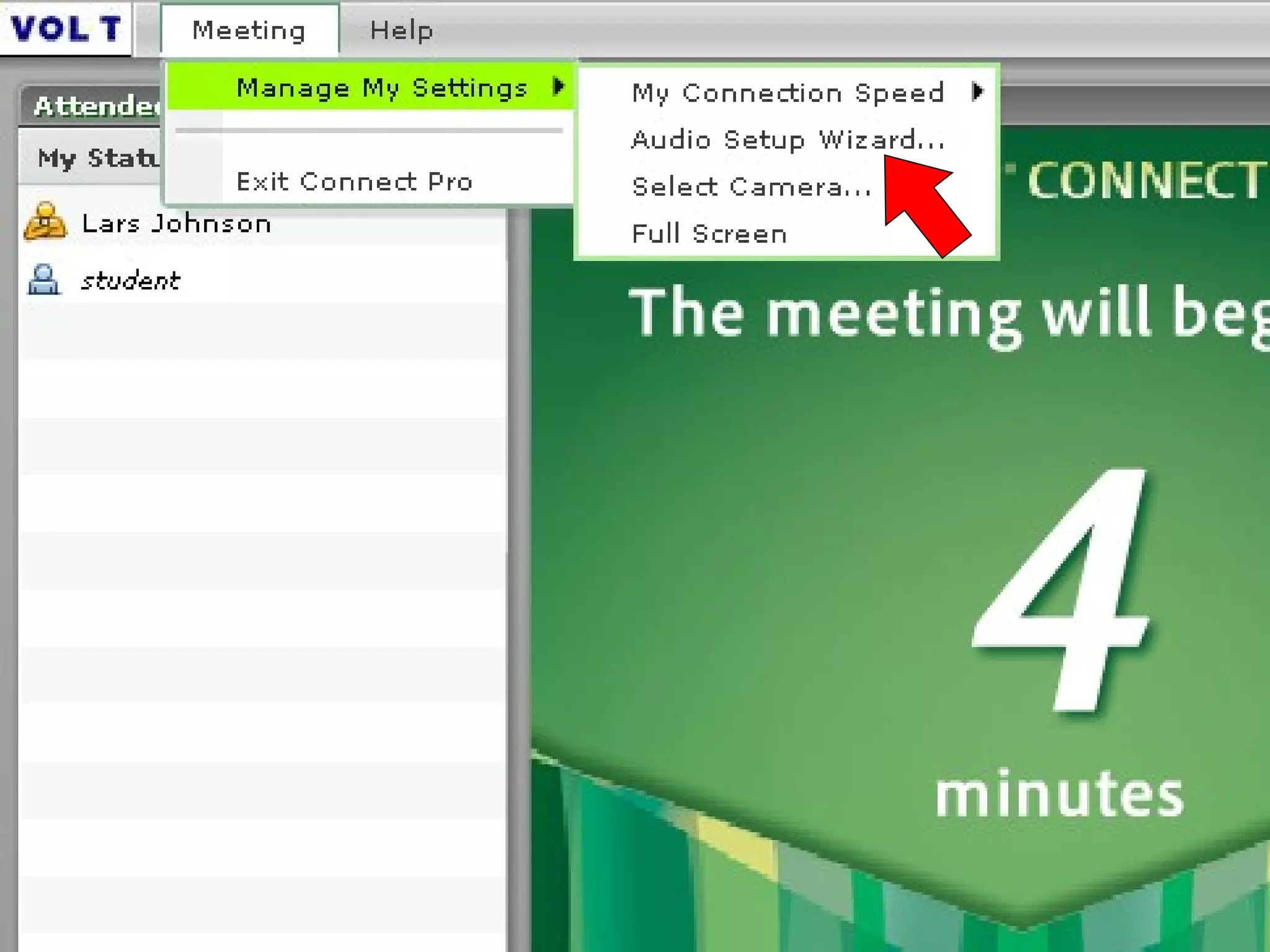This screenshot has height=952, width=1270.
Task: Choose Audio Setup Wizard menu entry
Action: 786,139
